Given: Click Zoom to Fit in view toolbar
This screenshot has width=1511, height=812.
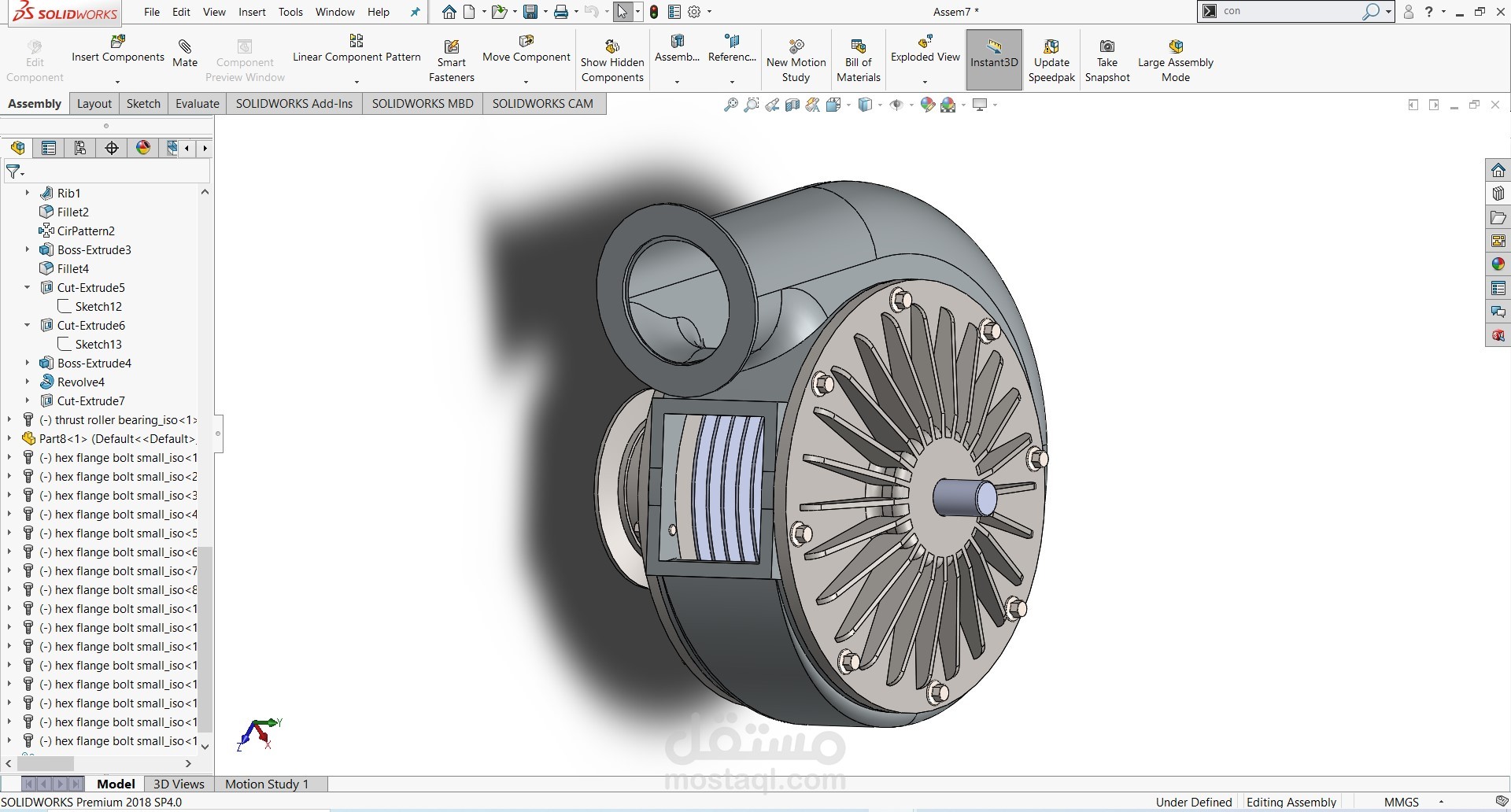Looking at the screenshot, I should 730,105.
